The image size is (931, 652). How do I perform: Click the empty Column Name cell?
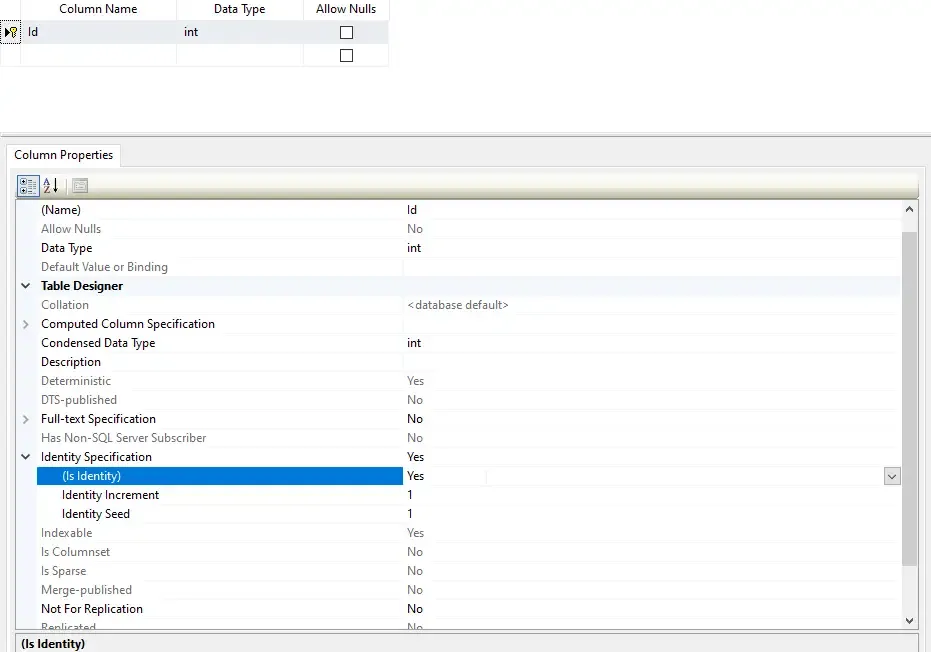[97, 55]
